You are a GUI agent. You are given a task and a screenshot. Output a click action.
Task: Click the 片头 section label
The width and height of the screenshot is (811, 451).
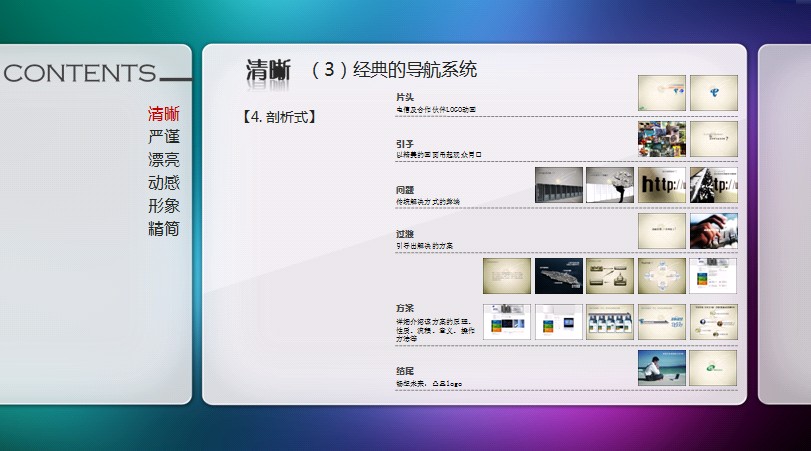pos(405,97)
